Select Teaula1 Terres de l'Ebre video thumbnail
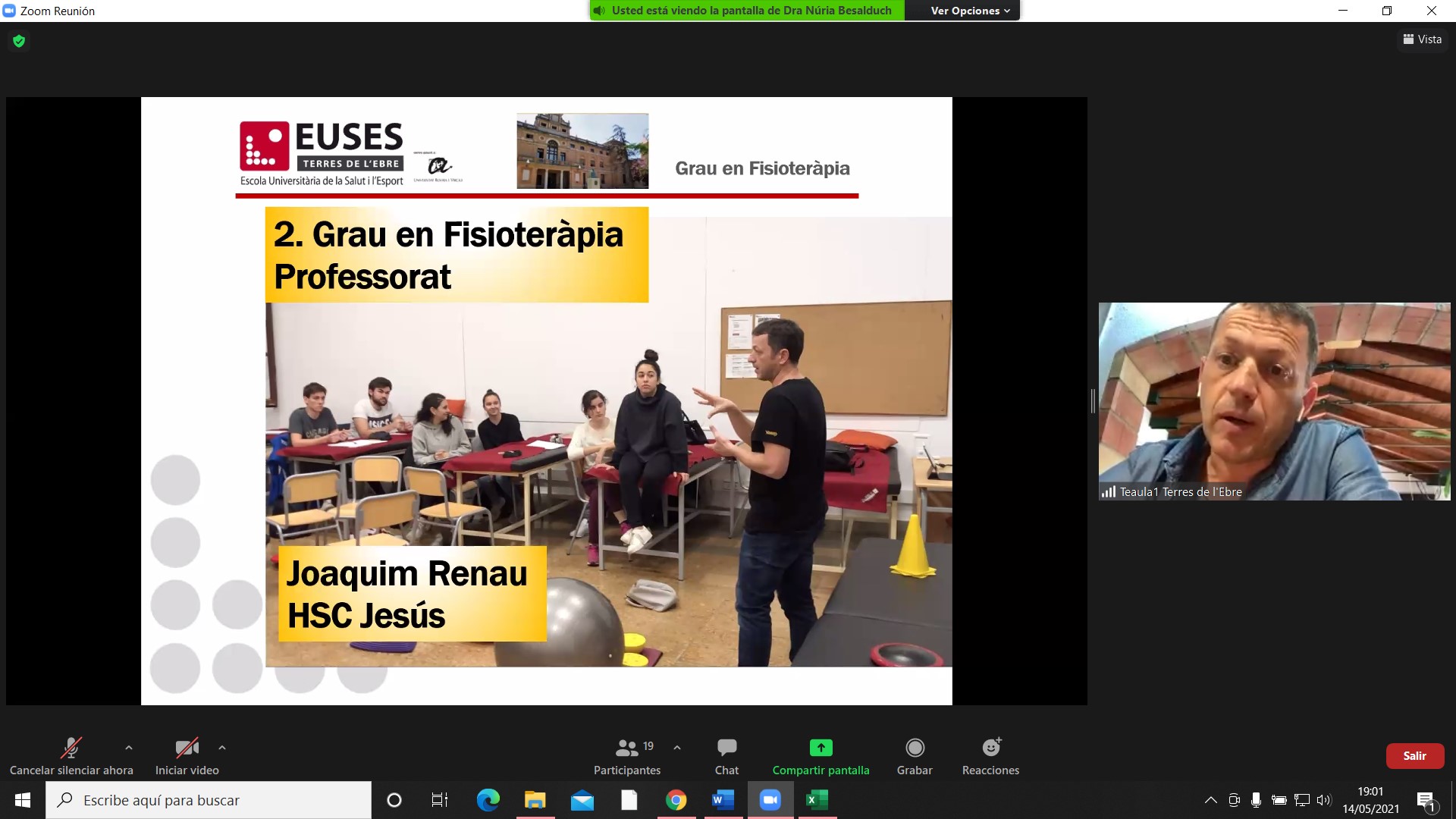 (1274, 401)
